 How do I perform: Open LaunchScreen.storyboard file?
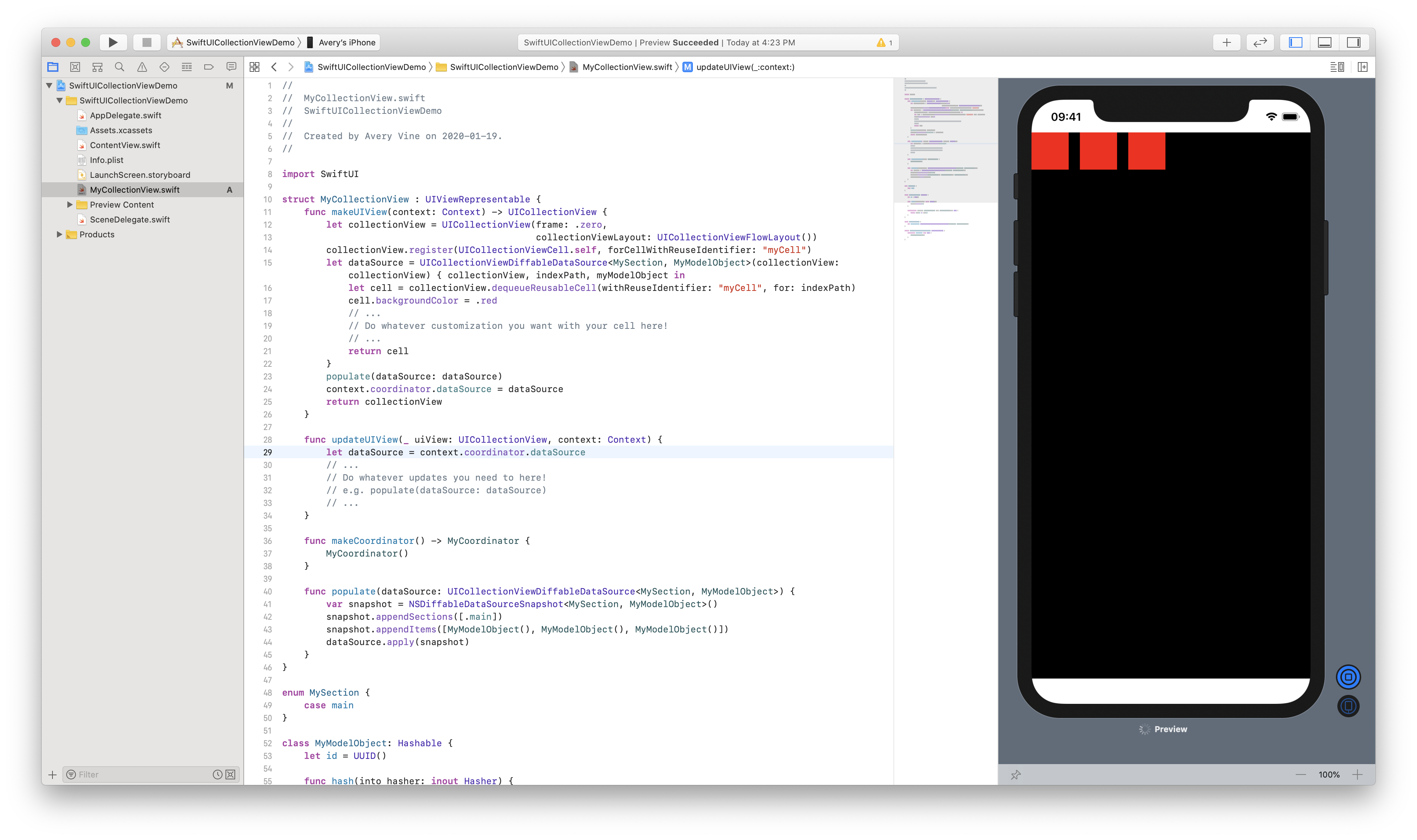[x=140, y=175]
